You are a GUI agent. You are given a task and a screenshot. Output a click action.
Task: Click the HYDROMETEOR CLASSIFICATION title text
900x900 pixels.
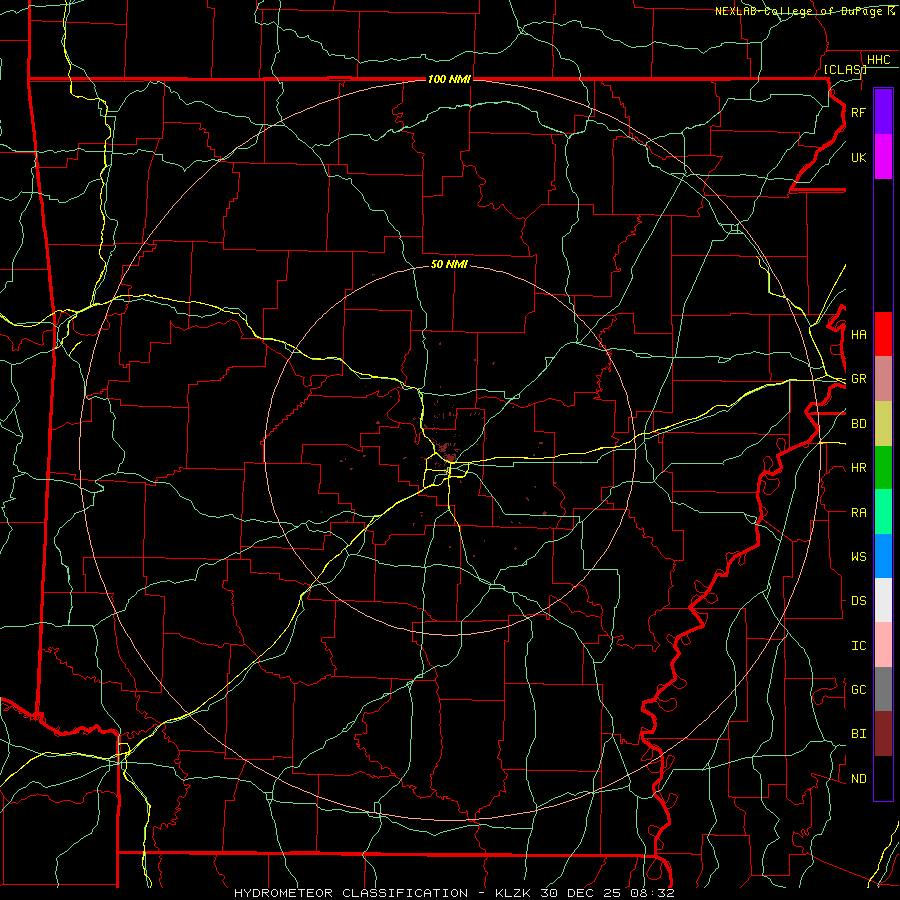coord(351,893)
